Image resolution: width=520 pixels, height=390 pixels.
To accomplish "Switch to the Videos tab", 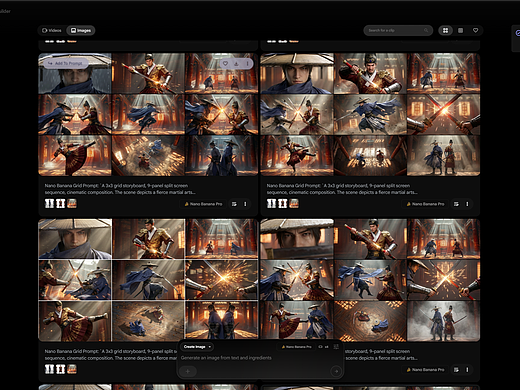I will pyautogui.click(x=52, y=30).
